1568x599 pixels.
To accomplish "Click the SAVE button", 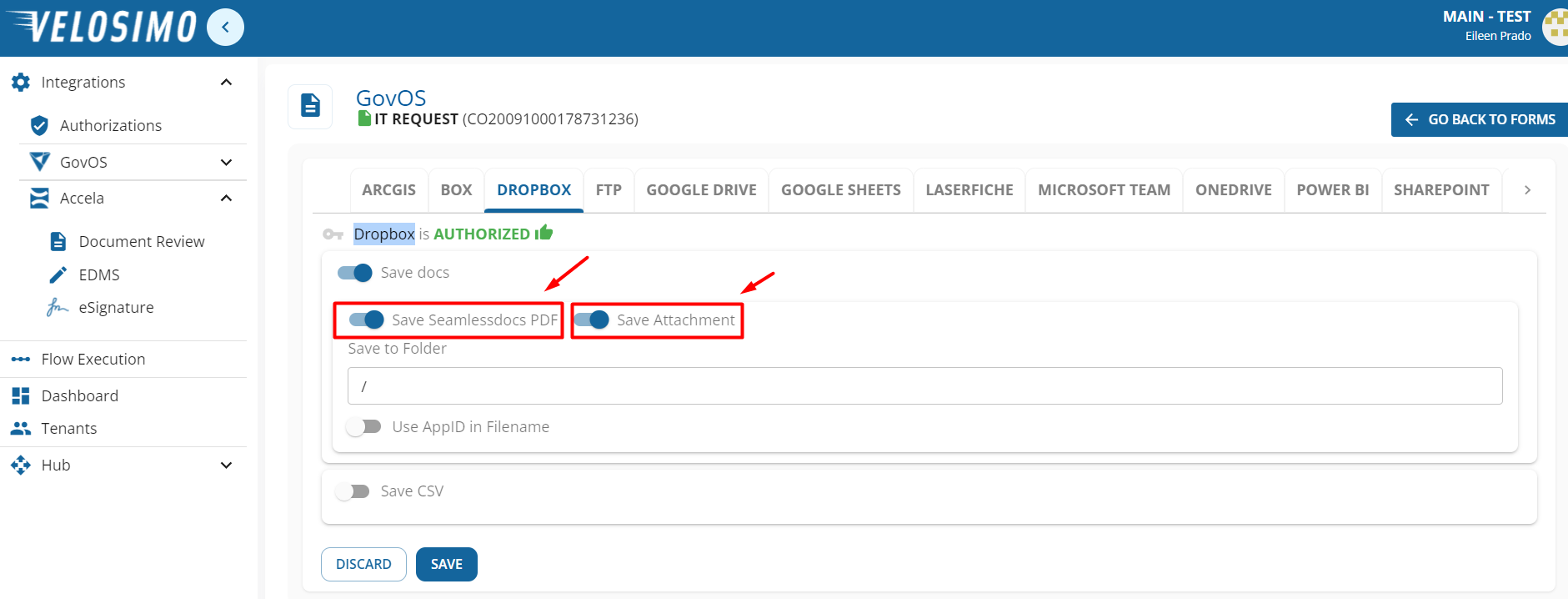I will [447, 564].
